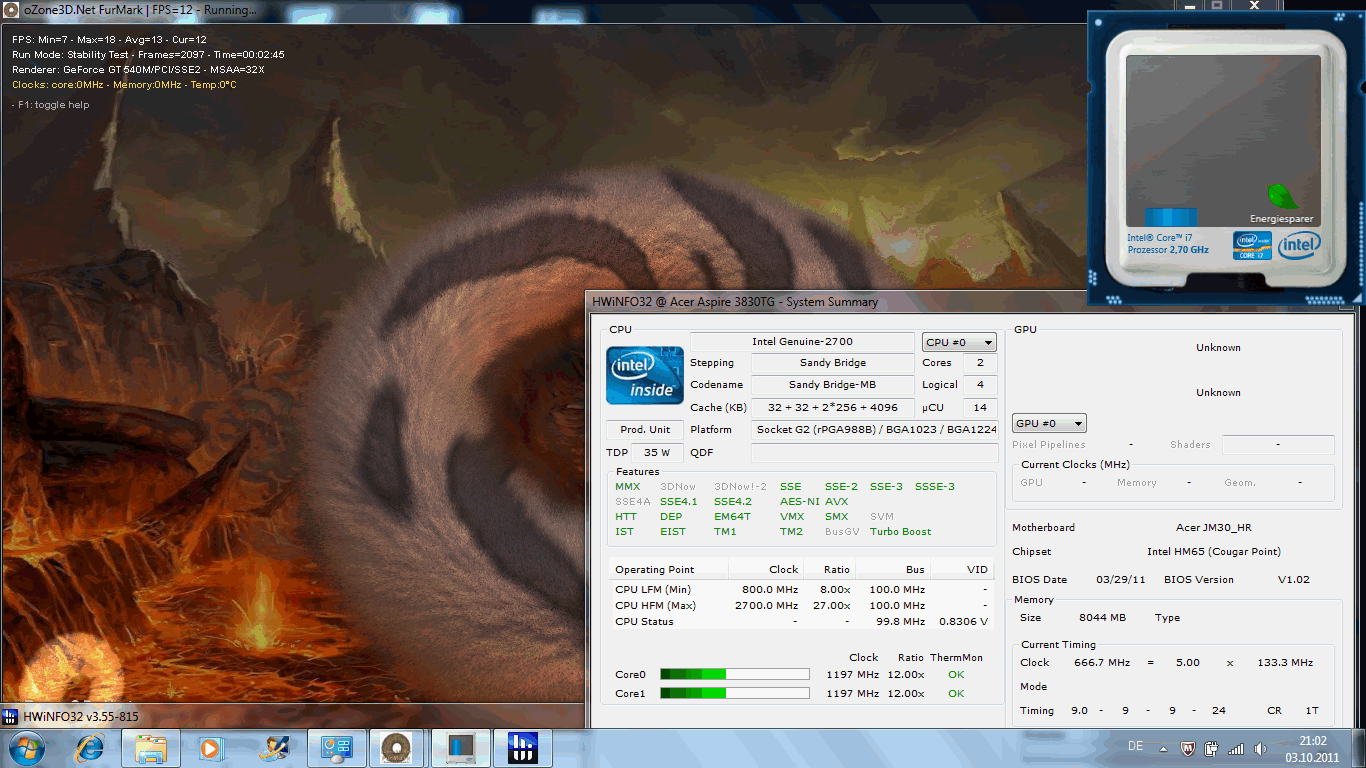Open the Windows Start orb
Viewport: 1366px width, 768px height.
[27, 747]
